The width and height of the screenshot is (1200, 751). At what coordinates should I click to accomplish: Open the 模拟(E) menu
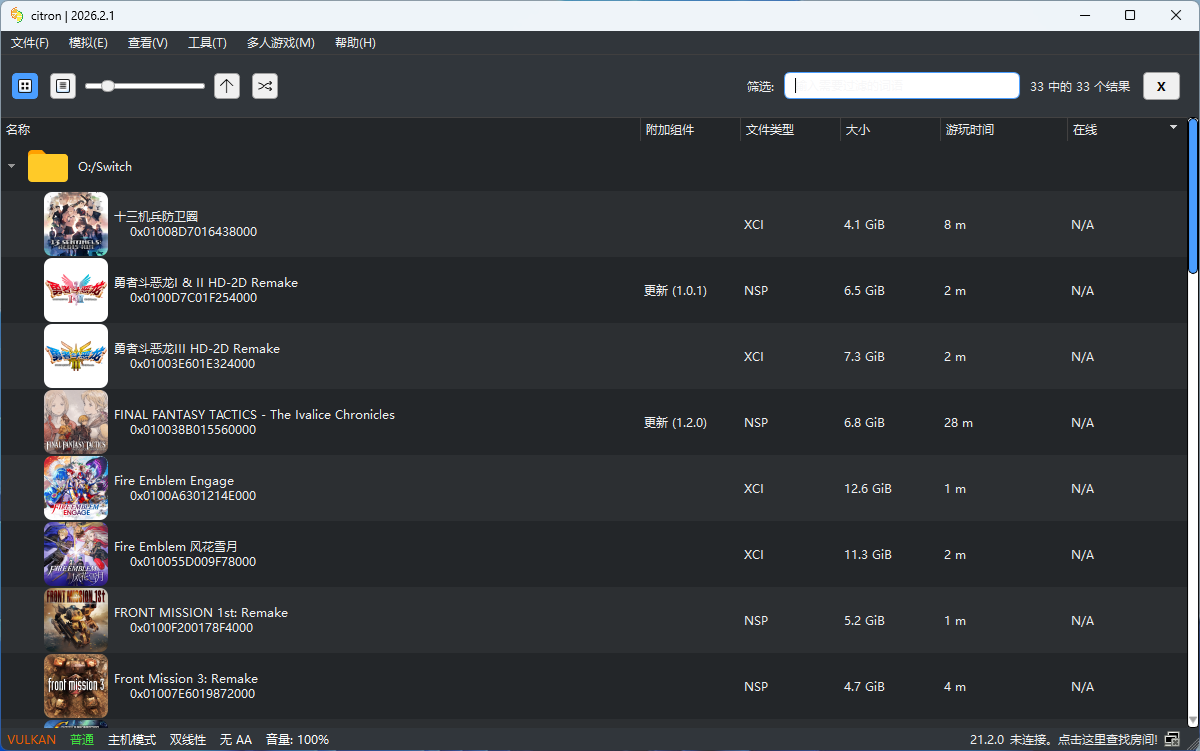(88, 43)
